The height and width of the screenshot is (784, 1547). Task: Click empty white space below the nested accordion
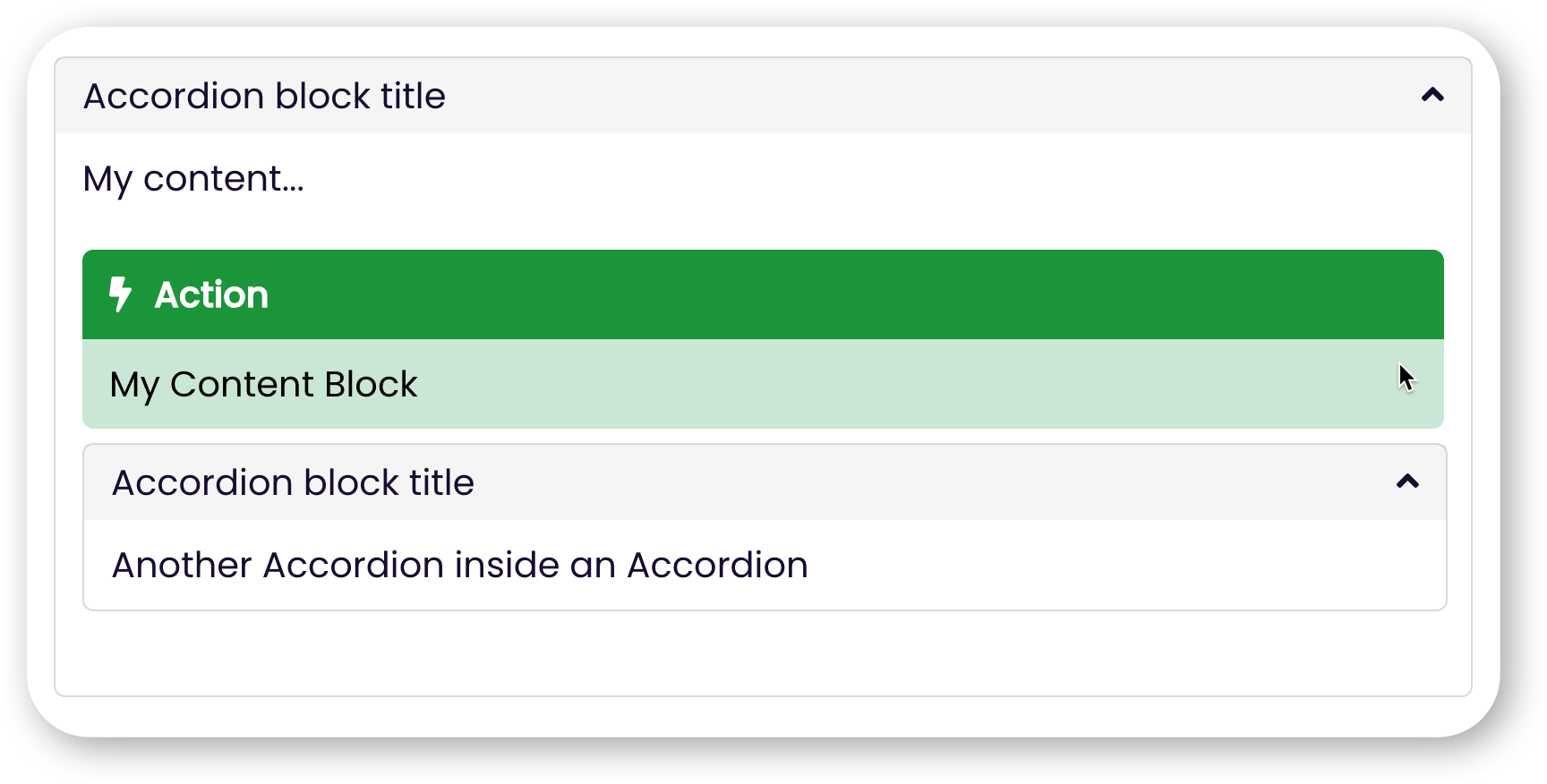pos(763,653)
